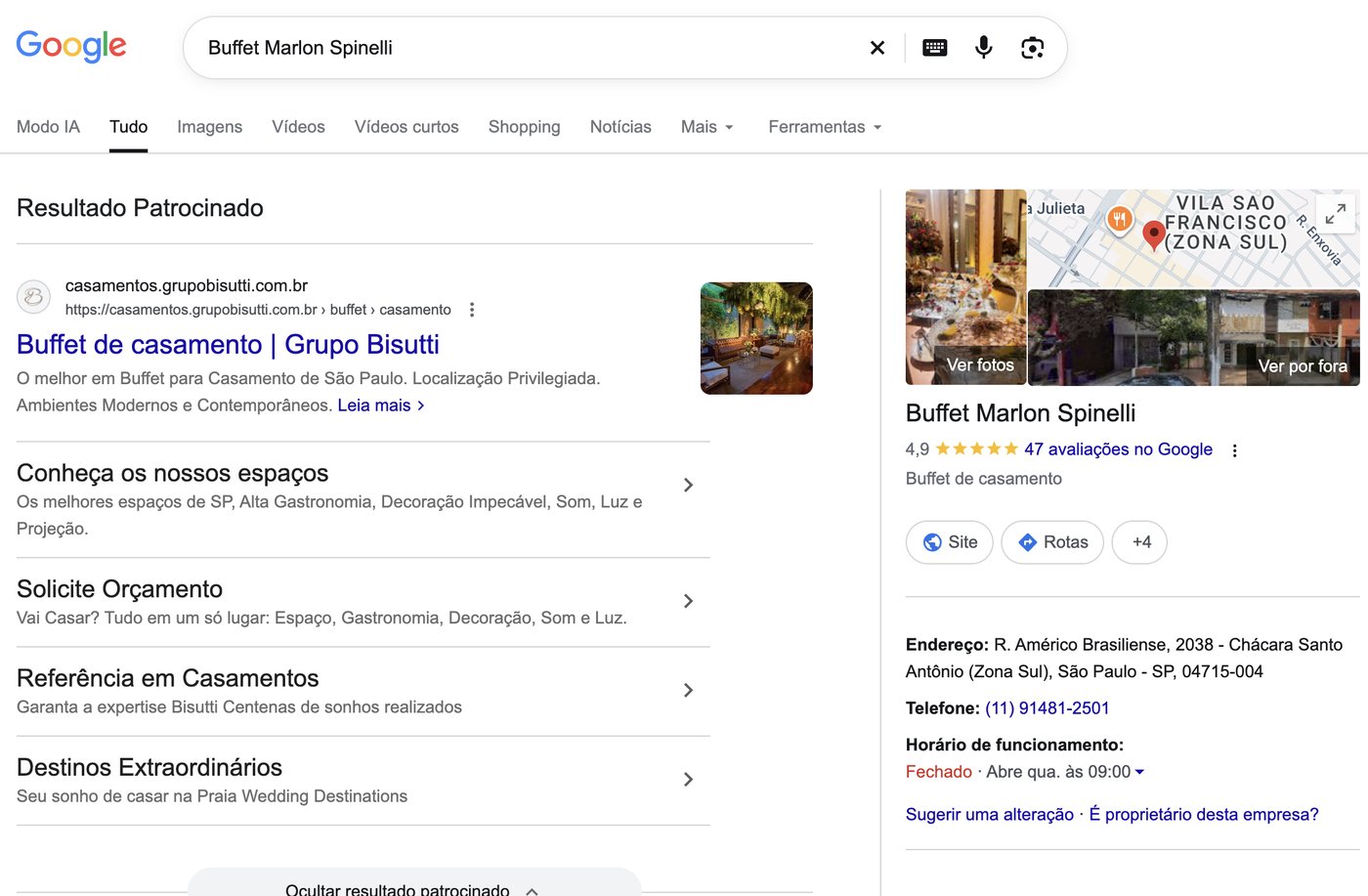
Task: Go to Google homepage via logo
Action: (x=71, y=46)
